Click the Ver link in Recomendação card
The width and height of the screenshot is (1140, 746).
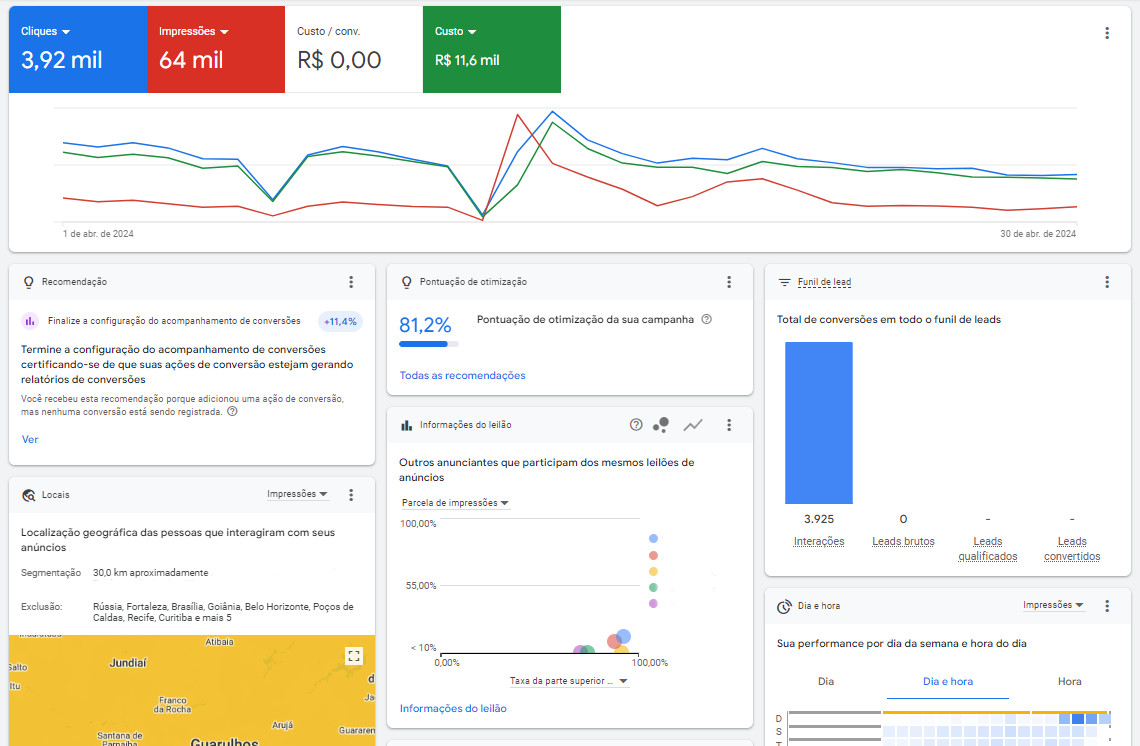[x=30, y=439]
